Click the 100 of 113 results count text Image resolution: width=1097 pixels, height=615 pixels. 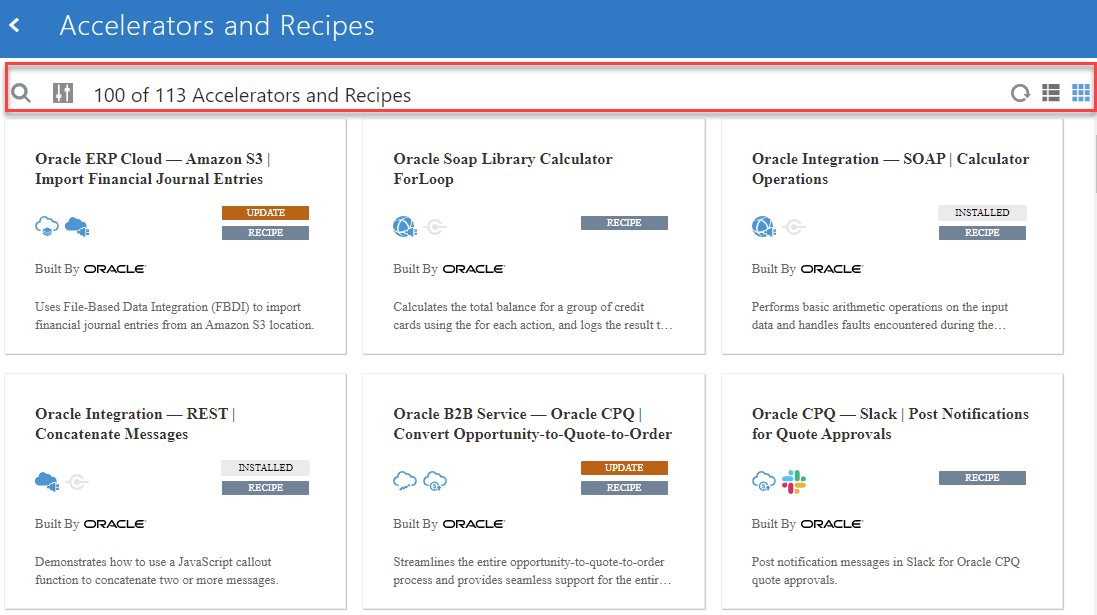point(252,94)
